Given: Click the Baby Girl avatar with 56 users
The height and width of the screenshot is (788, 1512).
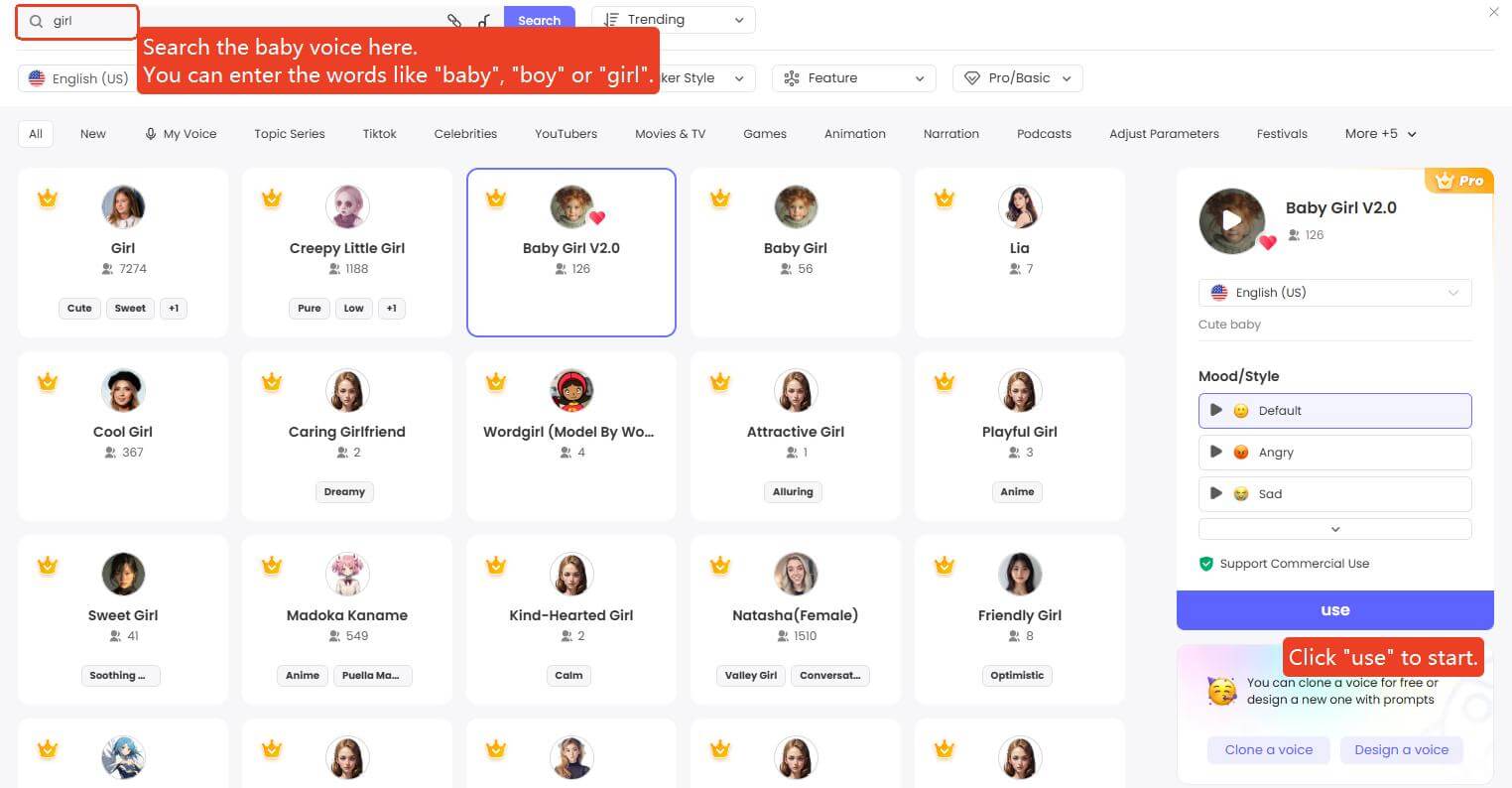Looking at the screenshot, I should 796,206.
